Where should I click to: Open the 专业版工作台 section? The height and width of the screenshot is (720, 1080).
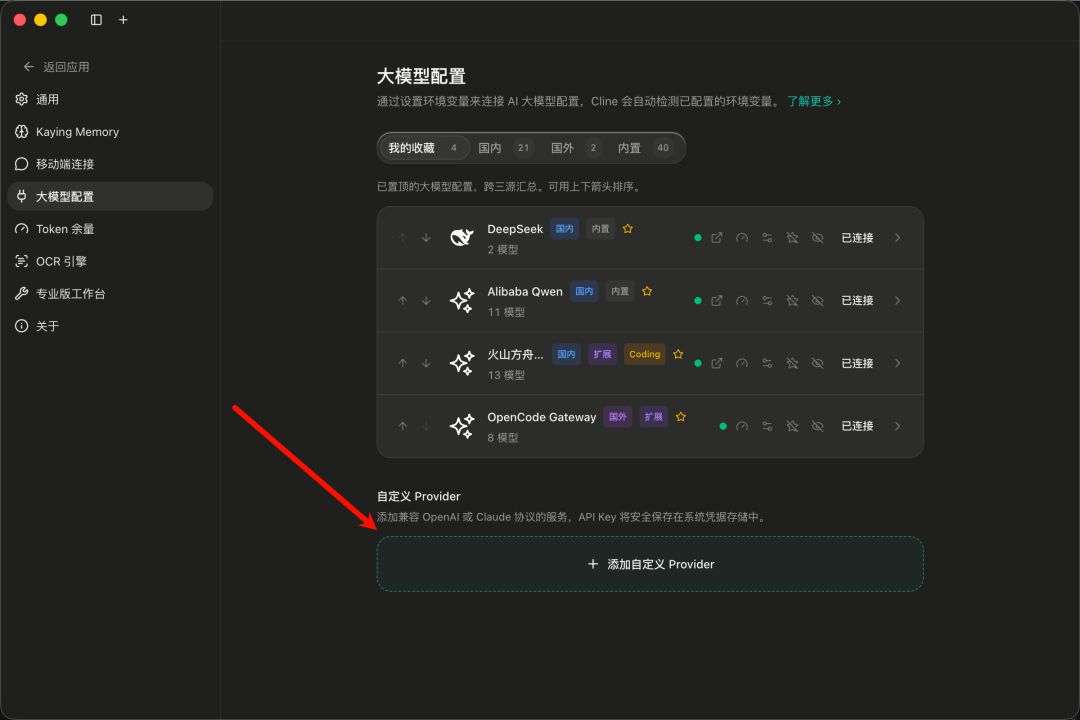[x=110, y=294]
